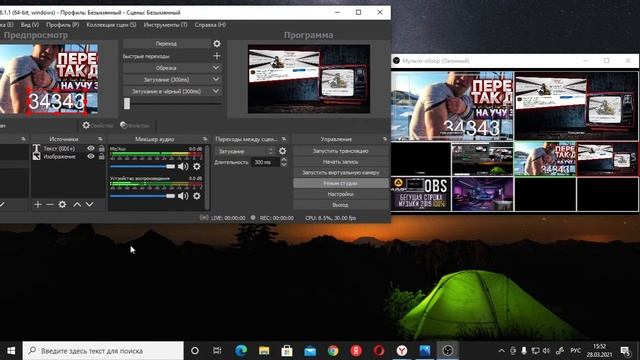Screen dimensions: 640x360
Task: Open Mic/Aux audio settings gear
Action: click(197, 166)
